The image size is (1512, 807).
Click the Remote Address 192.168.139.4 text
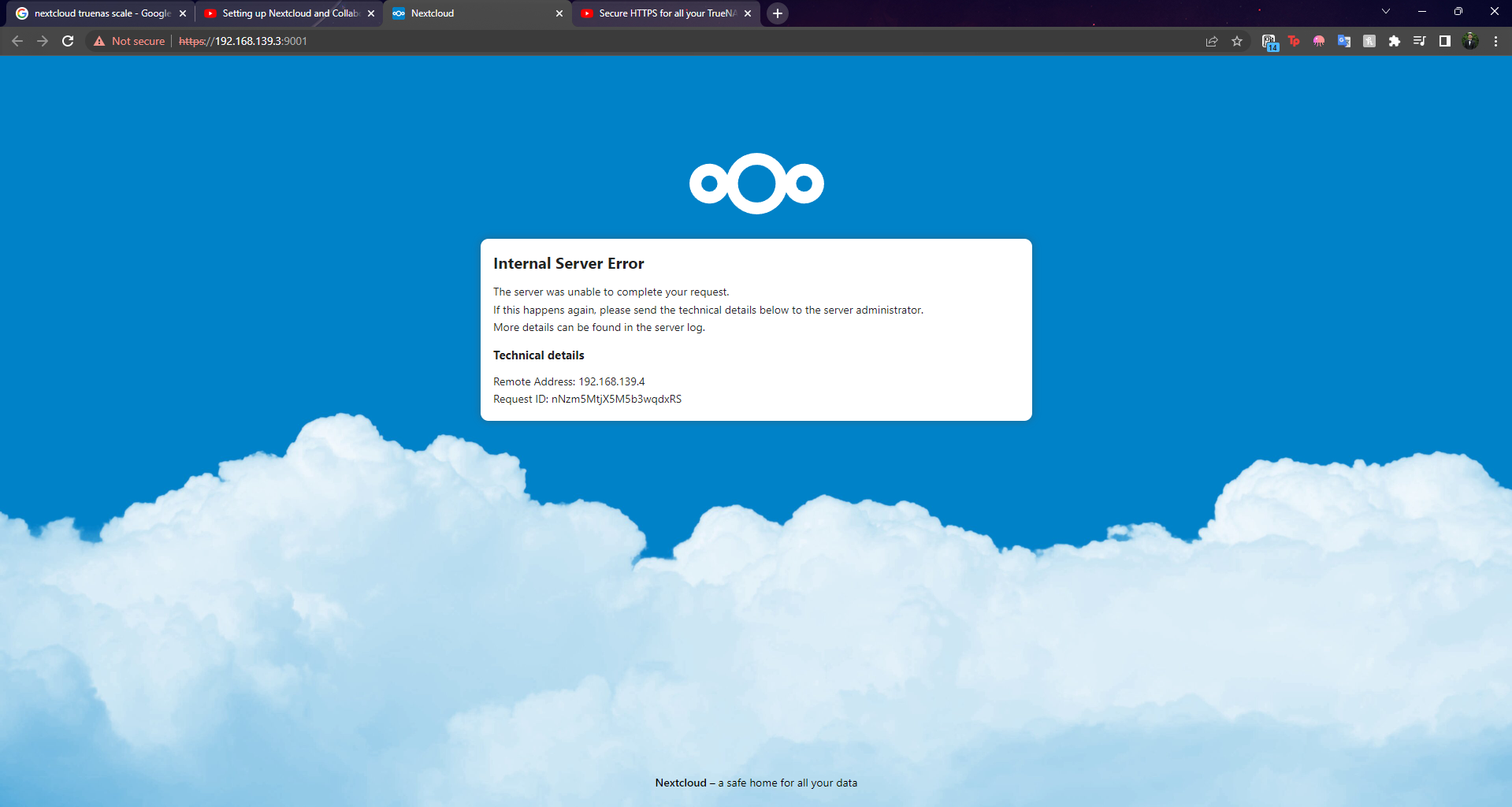(569, 381)
